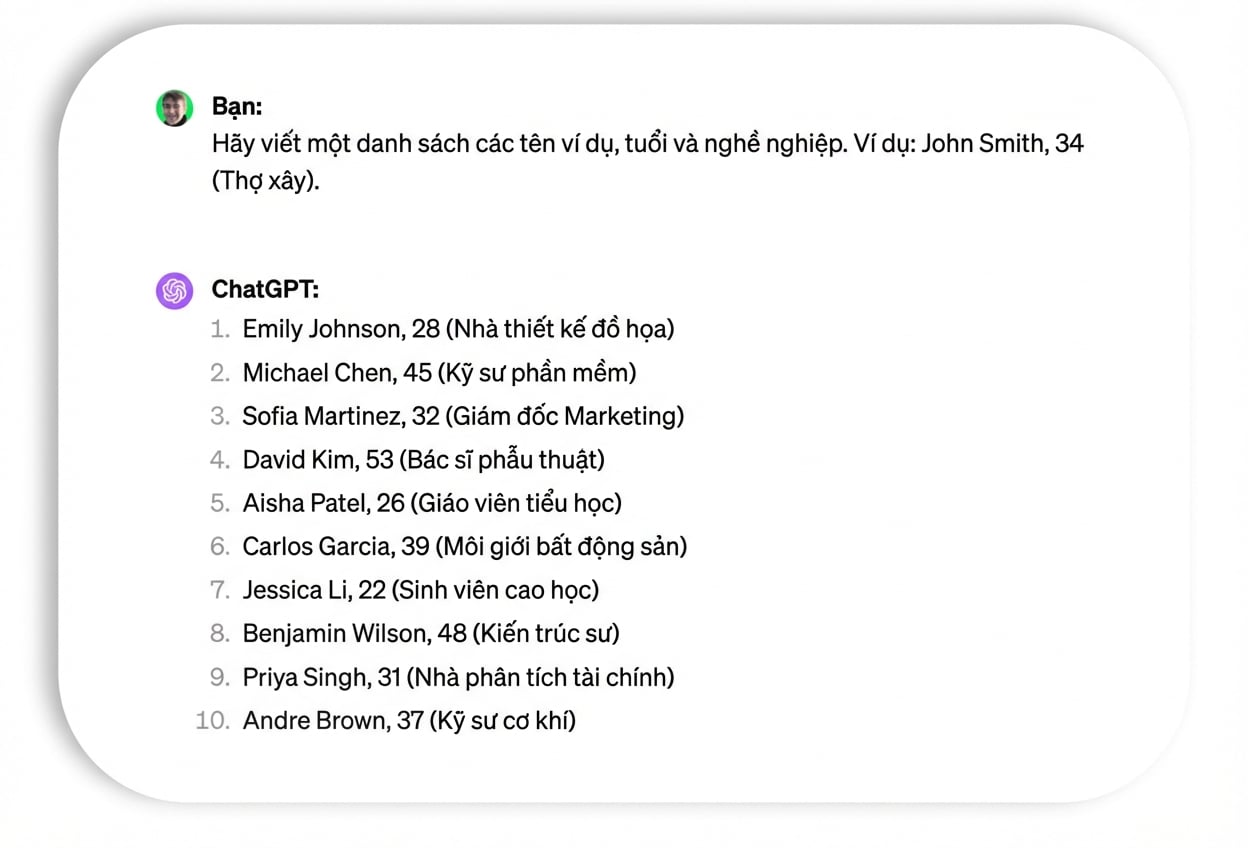
Task: Click the user profile avatar photo
Action: [174, 108]
